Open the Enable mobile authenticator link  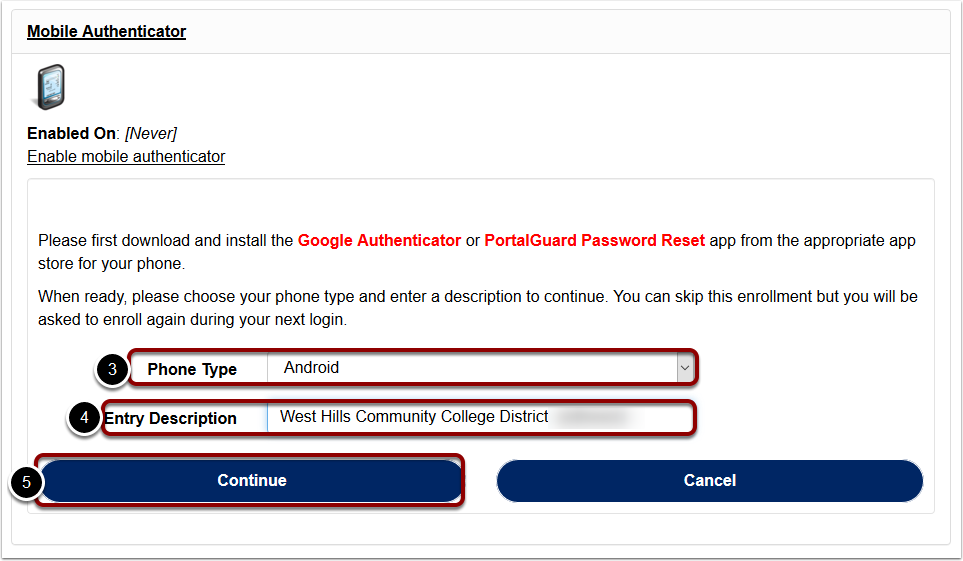point(126,157)
